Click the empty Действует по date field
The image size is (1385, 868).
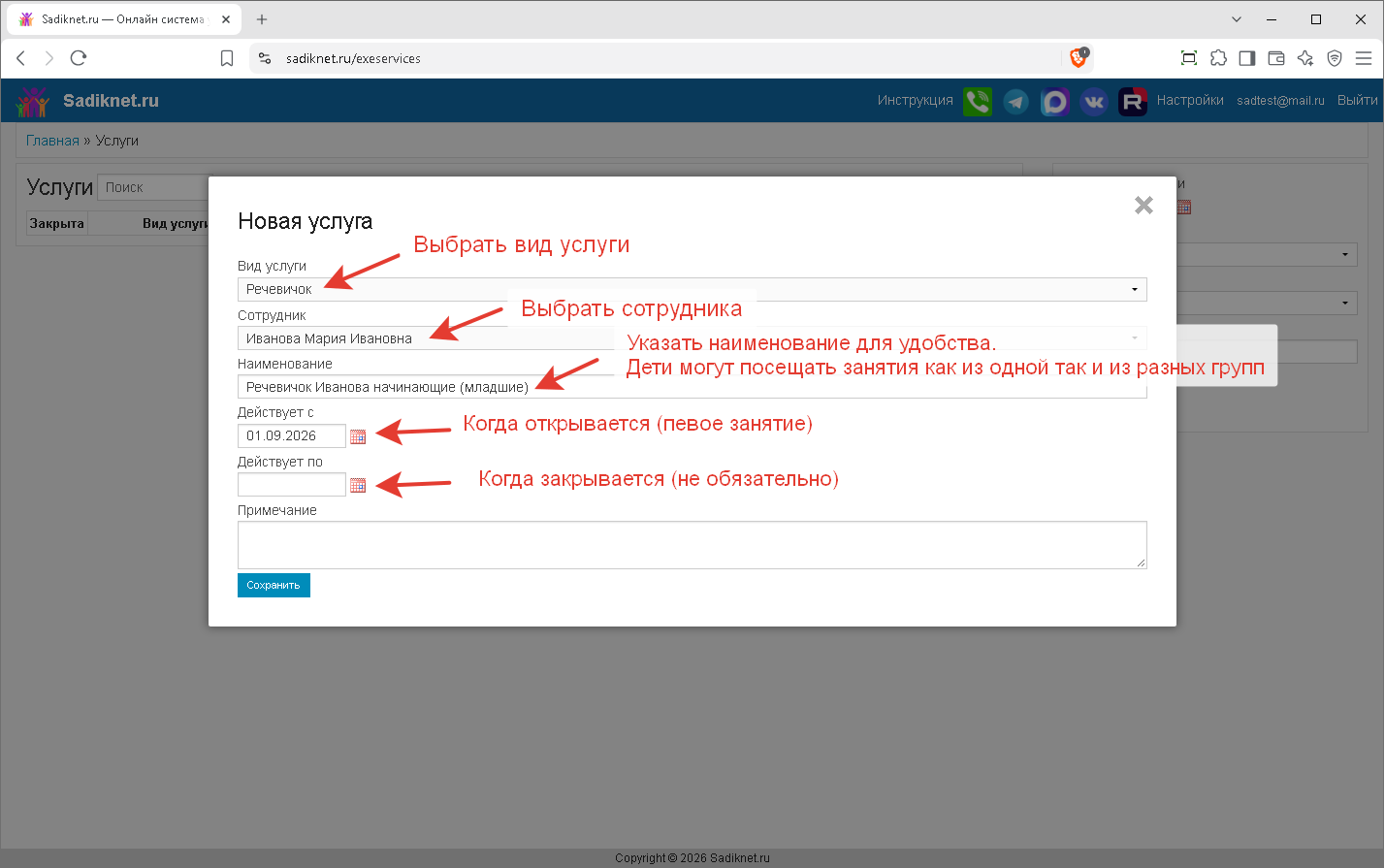tap(292, 485)
